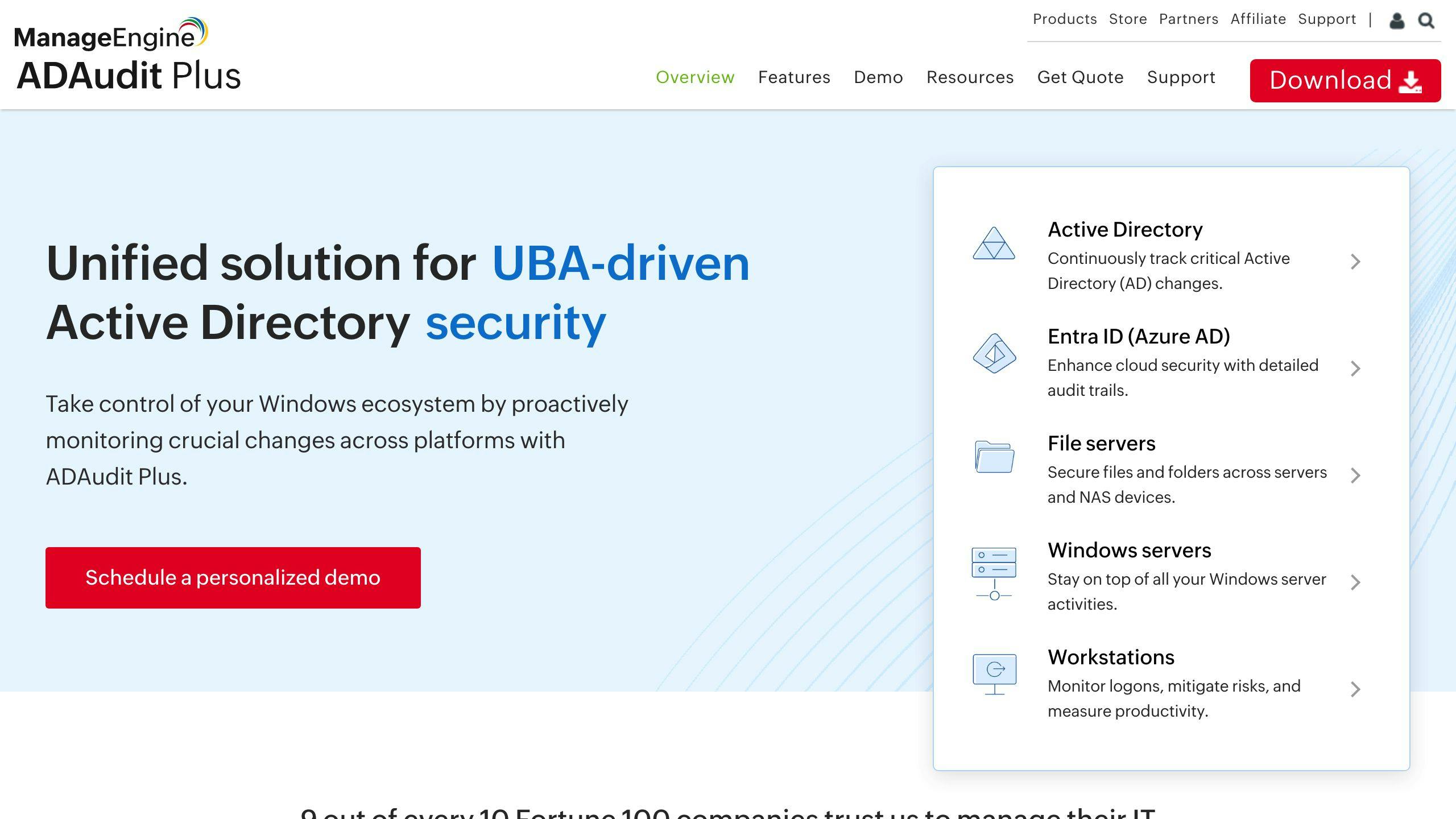Select the Overview tab
The width and height of the screenshot is (1456, 819).
tap(695, 77)
